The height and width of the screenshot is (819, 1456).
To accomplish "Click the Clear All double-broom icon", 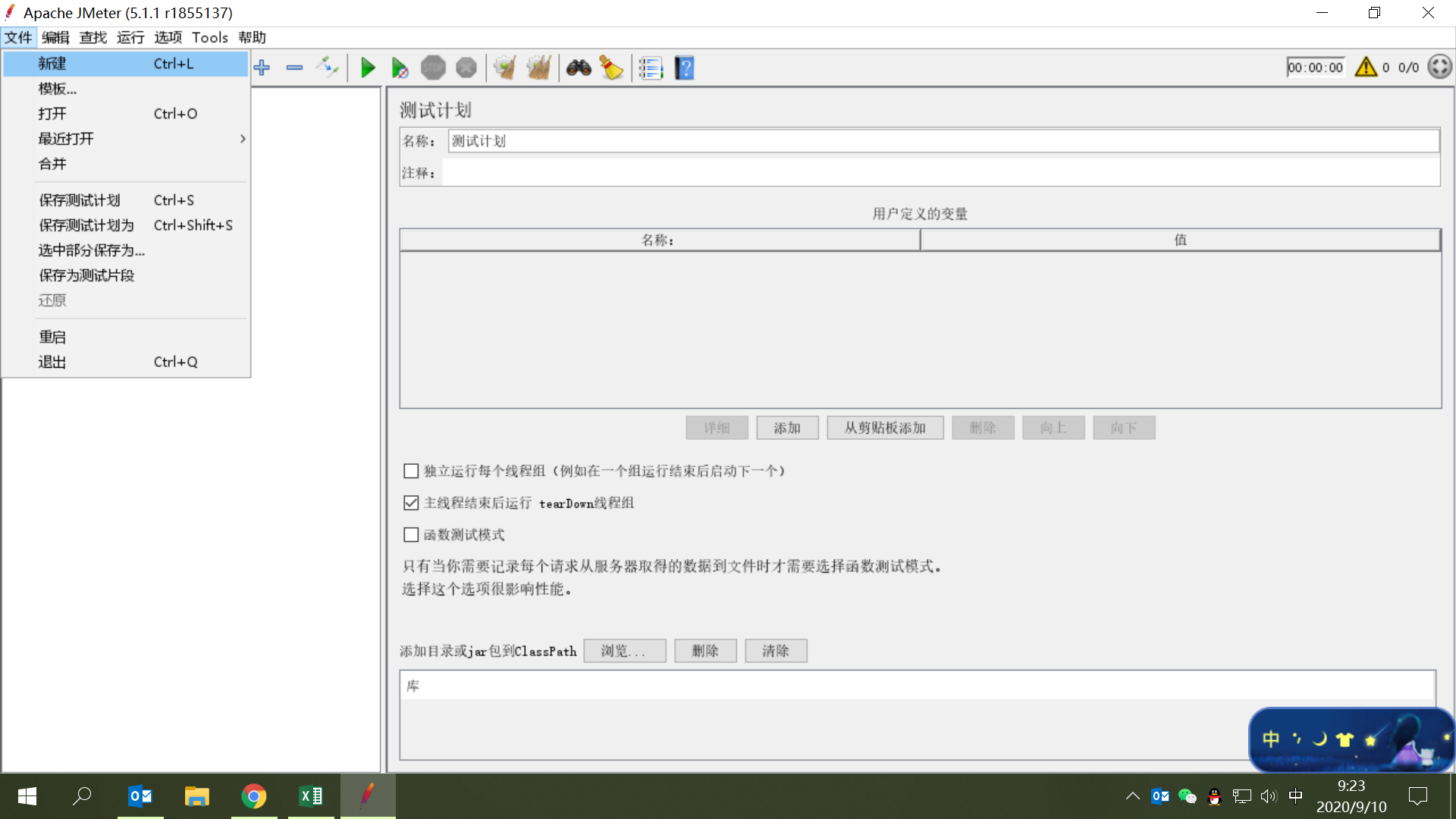I will [538, 68].
